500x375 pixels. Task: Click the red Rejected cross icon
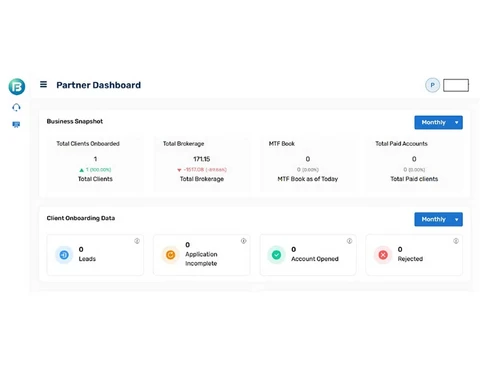click(383, 255)
